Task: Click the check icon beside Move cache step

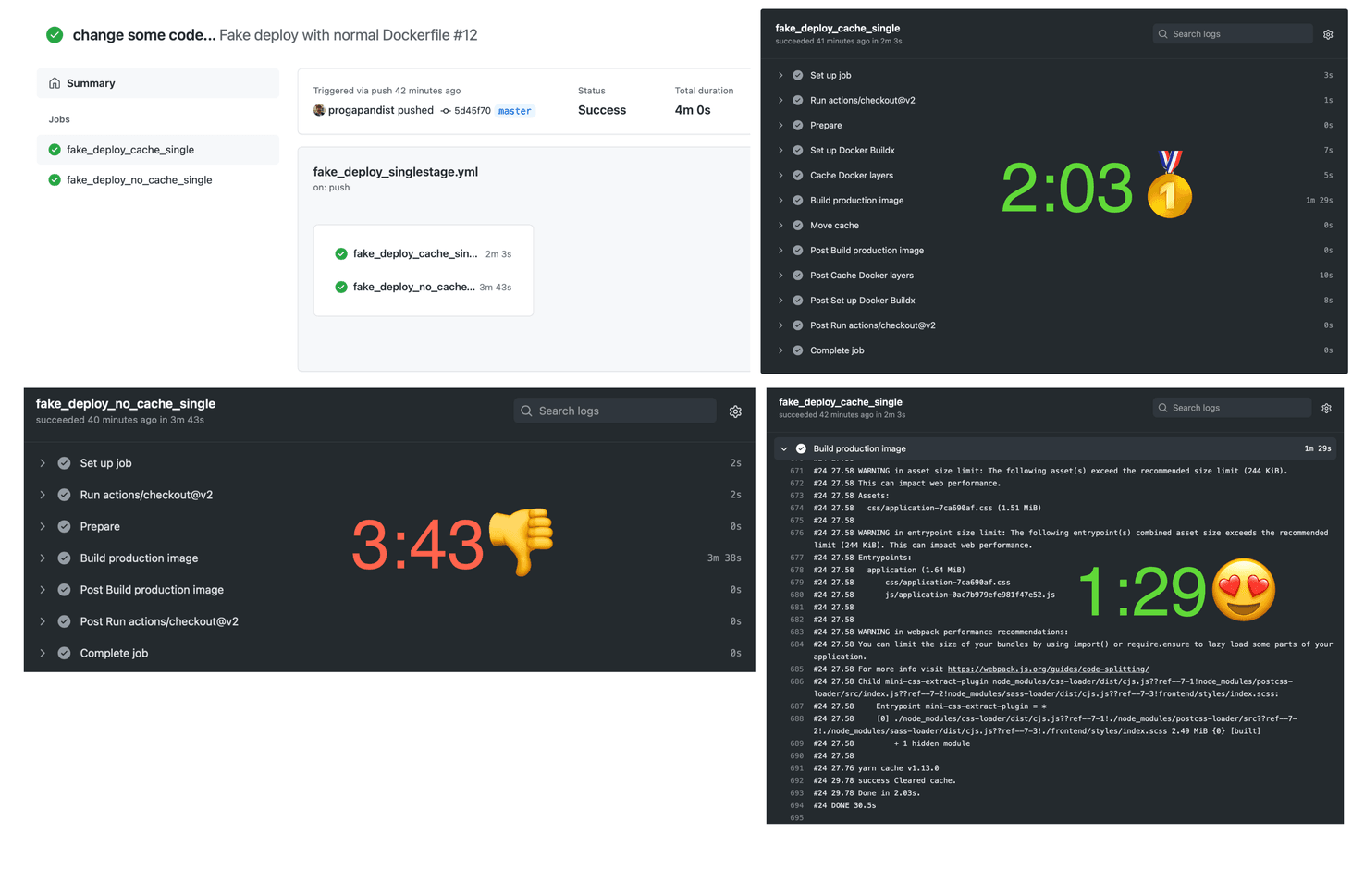Action: (797, 225)
